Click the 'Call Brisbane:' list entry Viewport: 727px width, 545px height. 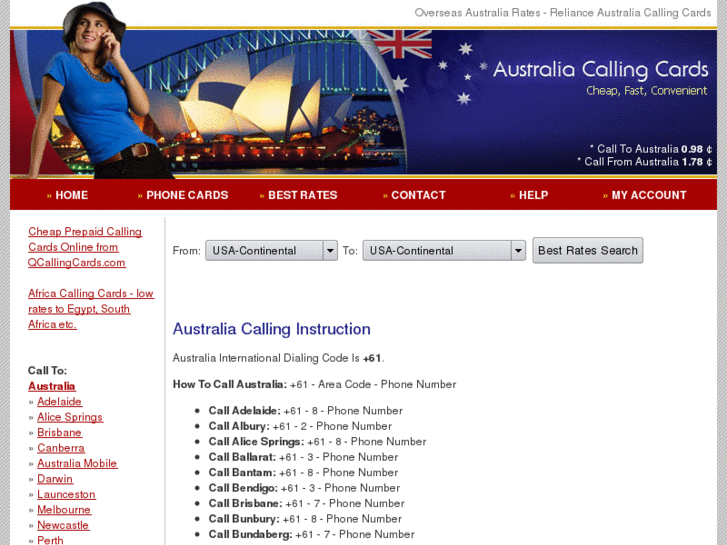coord(306,503)
